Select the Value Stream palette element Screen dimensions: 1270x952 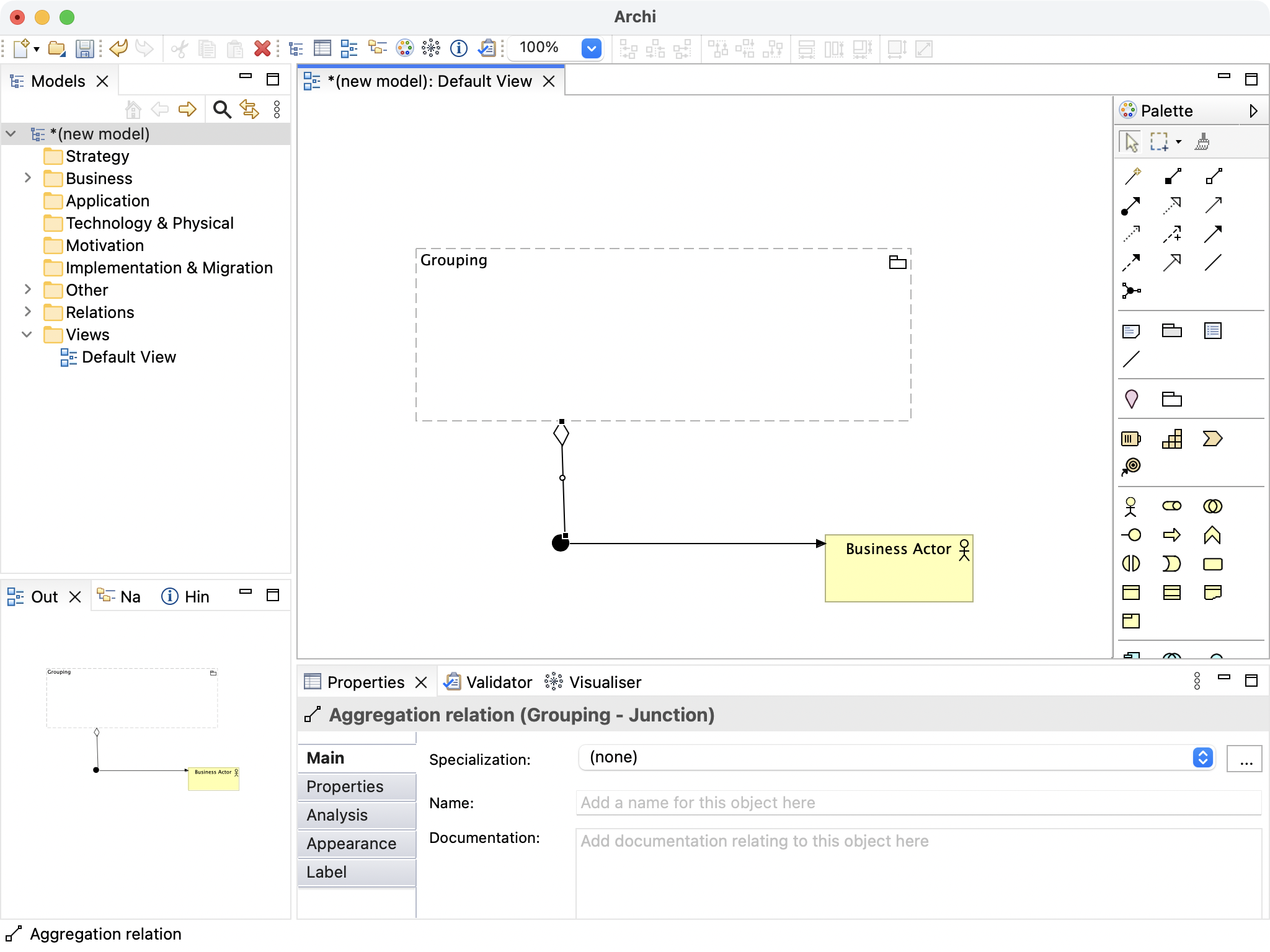click(x=1213, y=439)
